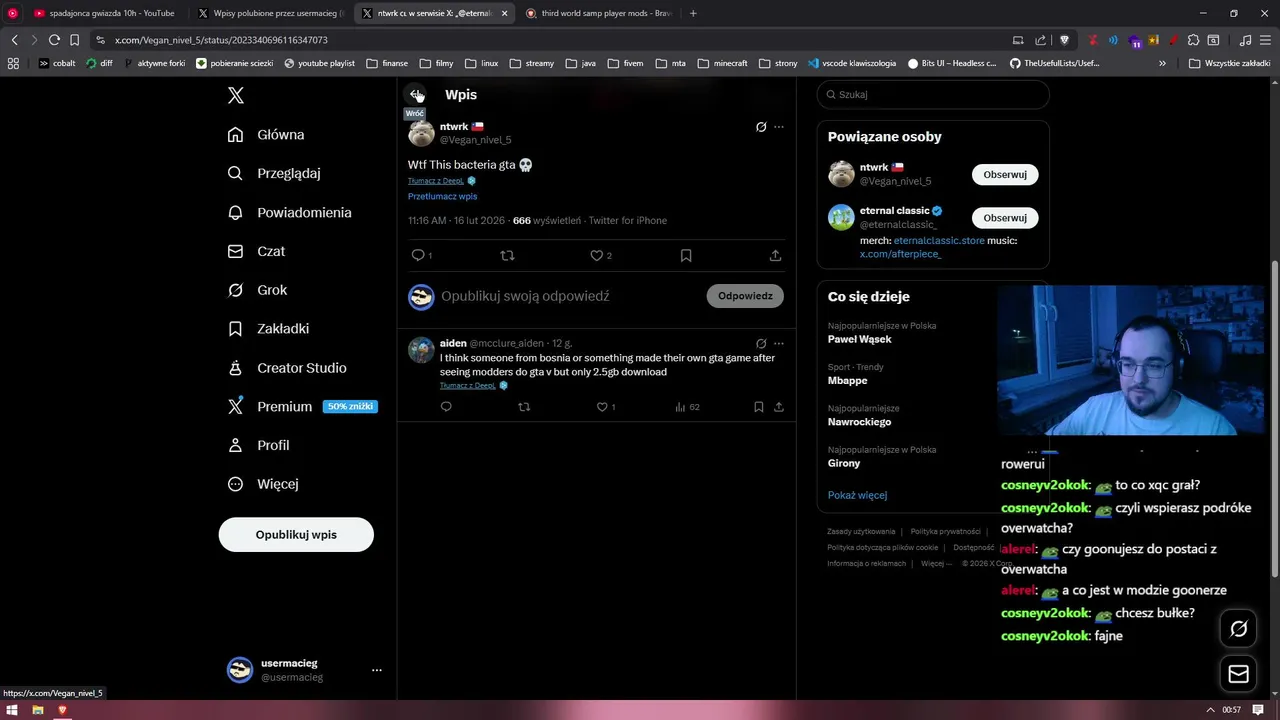Image resolution: width=1280 pixels, height=720 pixels.
Task: Repost aiden's comment
Action: click(x=524, y=407)
